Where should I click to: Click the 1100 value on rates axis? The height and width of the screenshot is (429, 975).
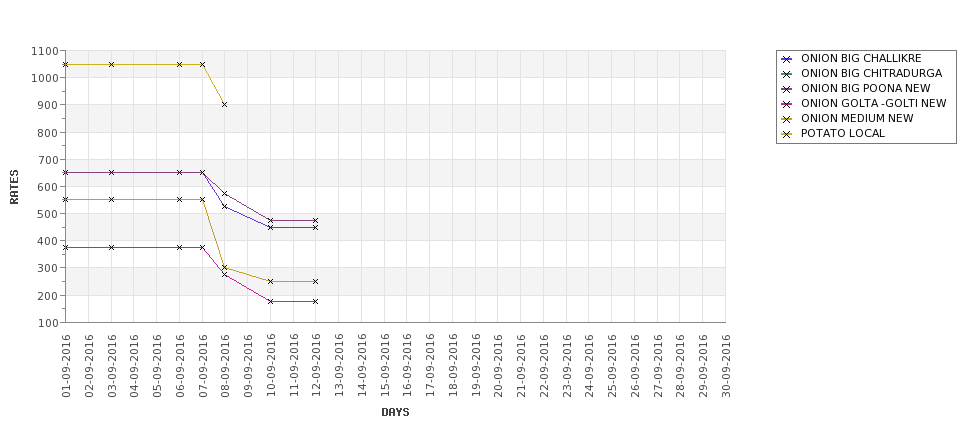(x=45, y=51)
